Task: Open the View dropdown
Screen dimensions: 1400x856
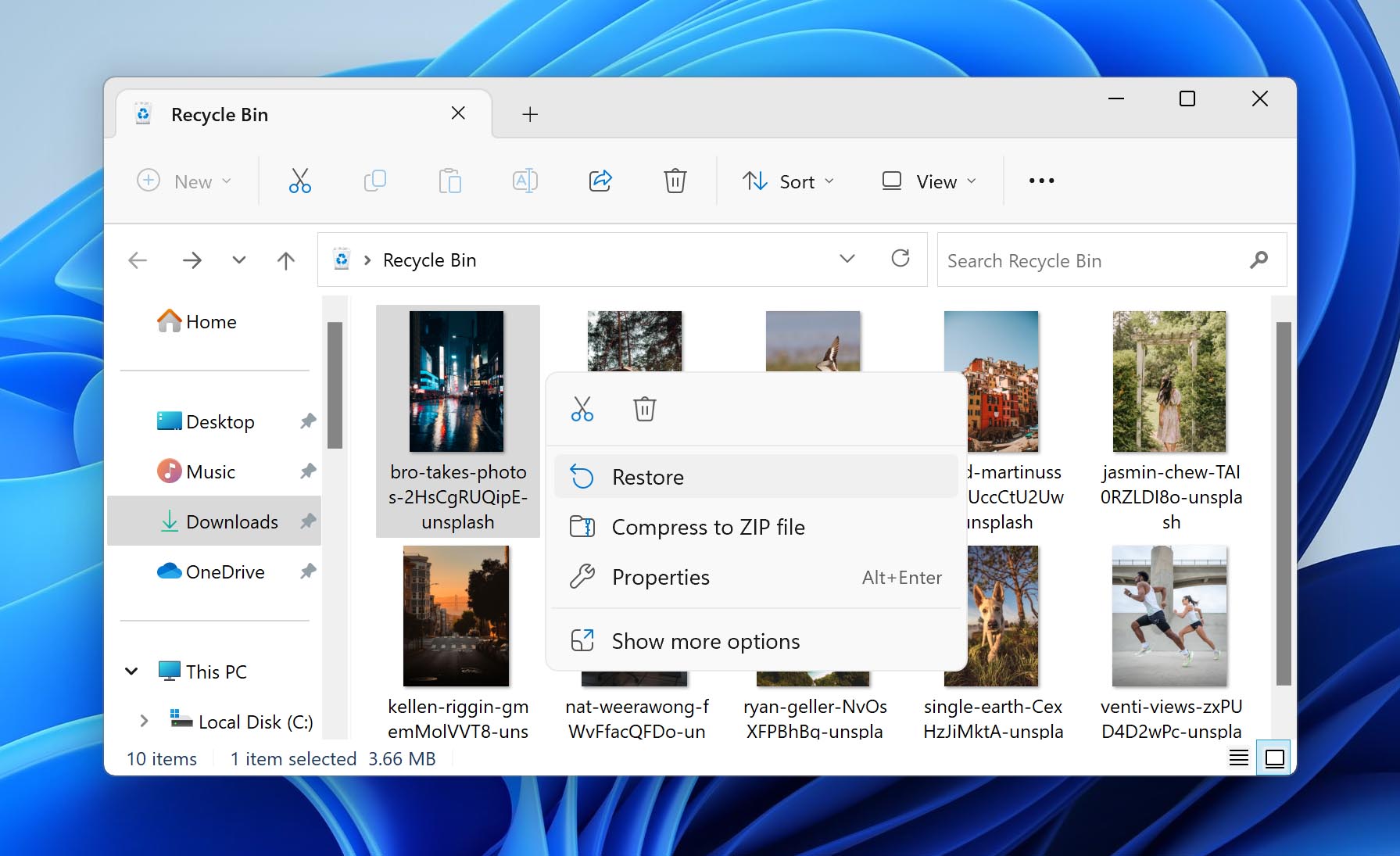Action: (x=929, y=181)
